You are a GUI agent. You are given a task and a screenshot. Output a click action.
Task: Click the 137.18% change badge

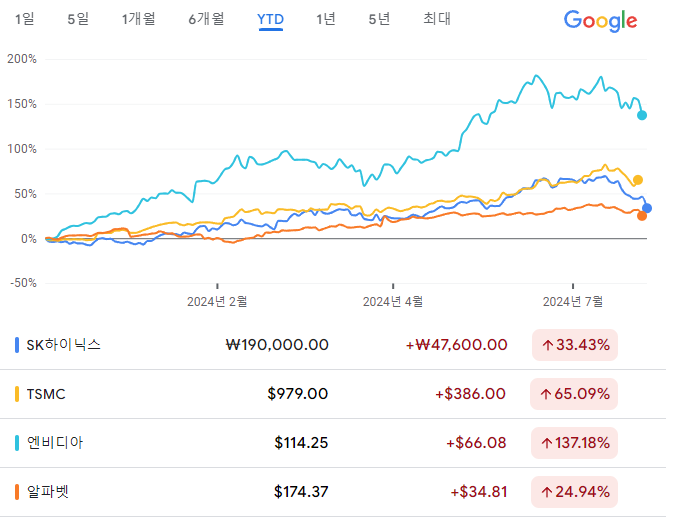click(x=574, y=443)
